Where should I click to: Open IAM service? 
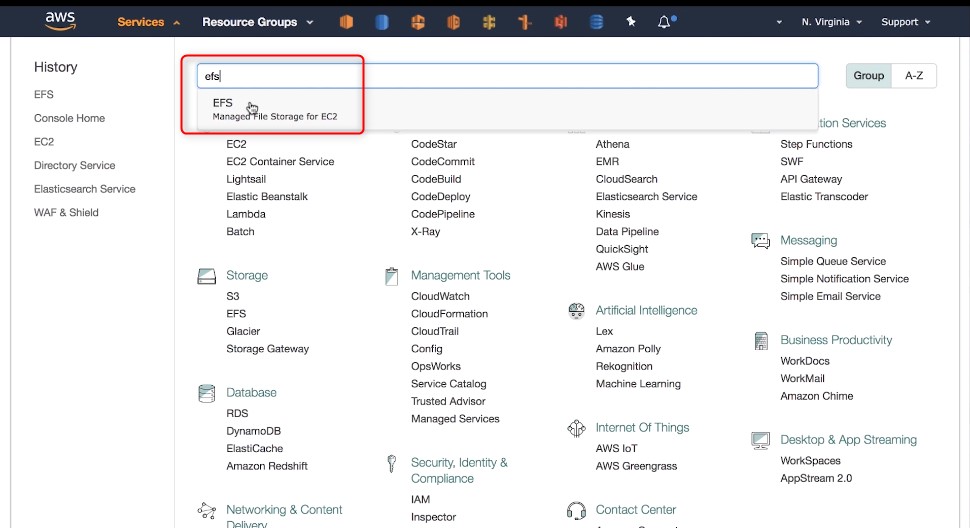coord(420,500)
